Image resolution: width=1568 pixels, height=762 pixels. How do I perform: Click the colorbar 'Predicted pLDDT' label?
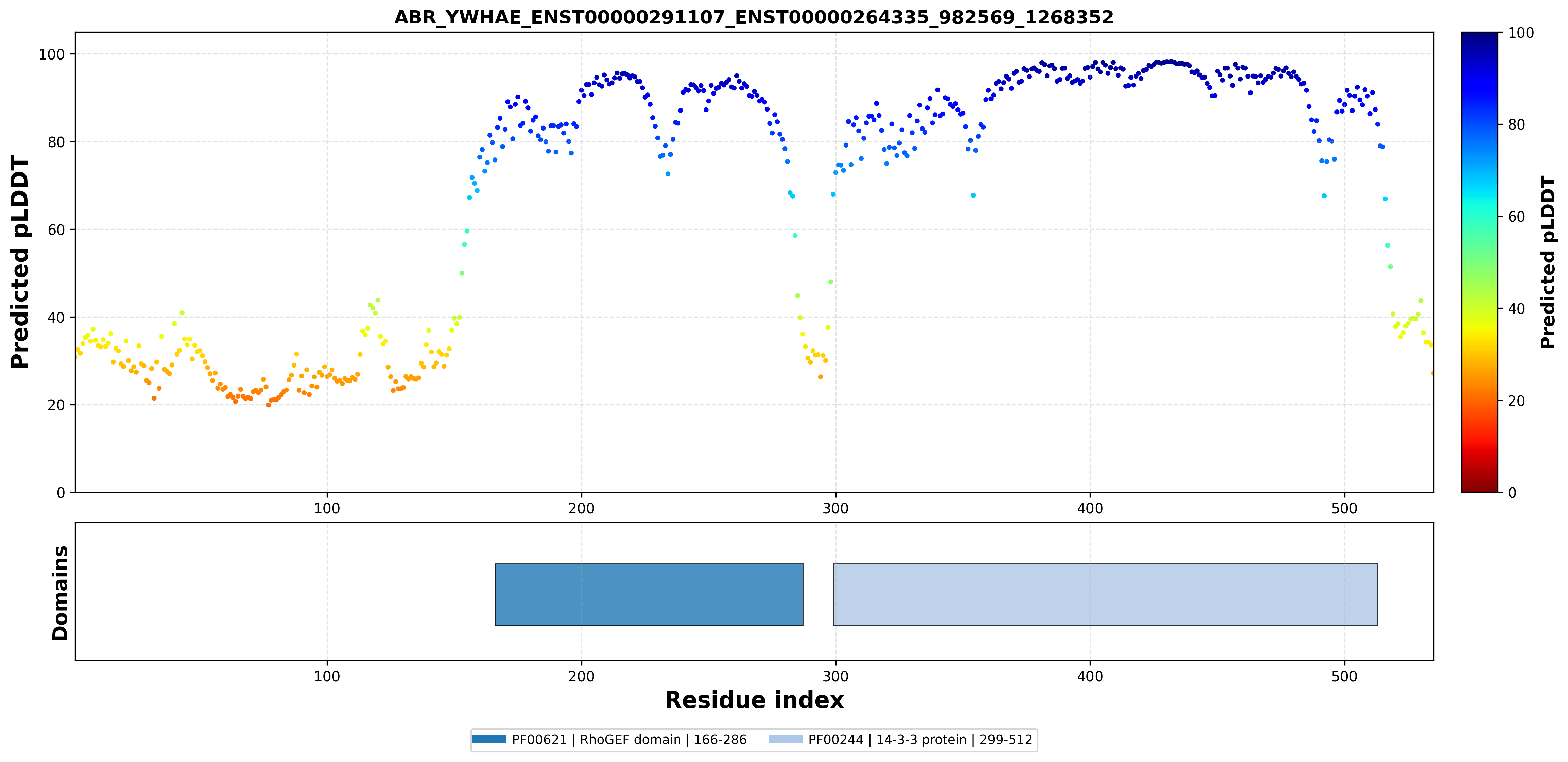pyautogui.click(x=1547, y=262)
